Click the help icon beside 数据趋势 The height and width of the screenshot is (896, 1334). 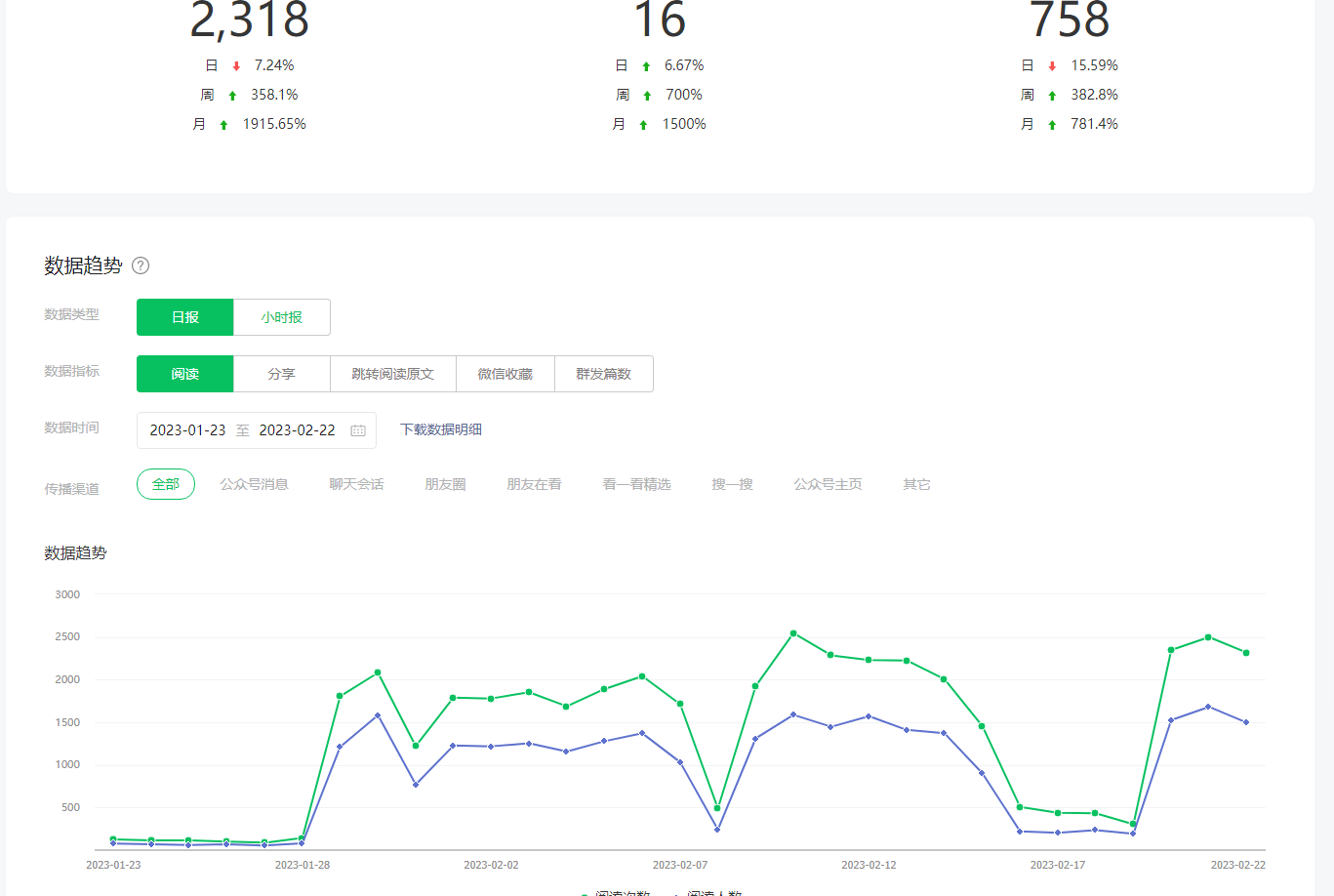click(x=141, y=265)
